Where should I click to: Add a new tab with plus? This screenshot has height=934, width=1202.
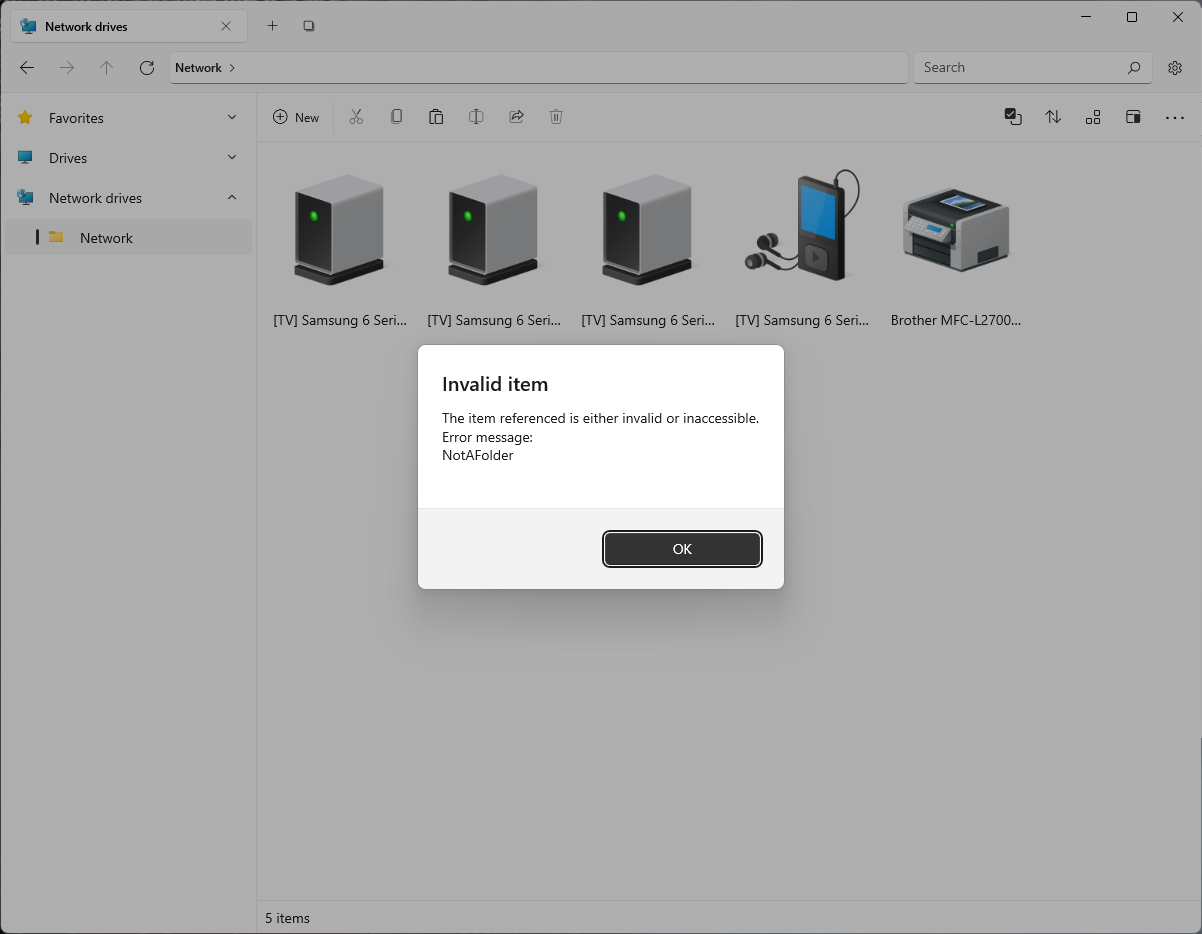coord(272,26)
